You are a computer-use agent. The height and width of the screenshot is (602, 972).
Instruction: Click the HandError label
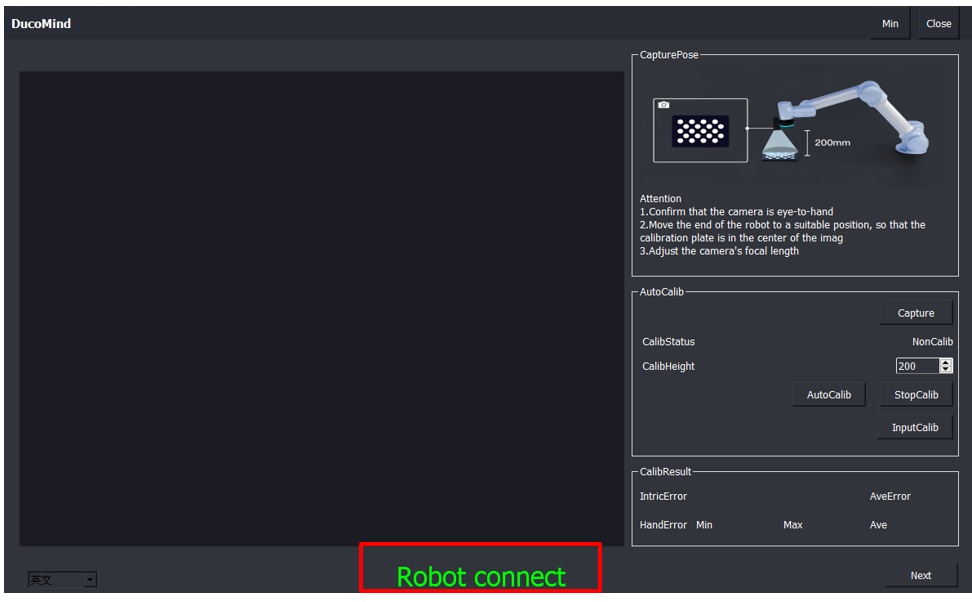(x=663, y=525)
